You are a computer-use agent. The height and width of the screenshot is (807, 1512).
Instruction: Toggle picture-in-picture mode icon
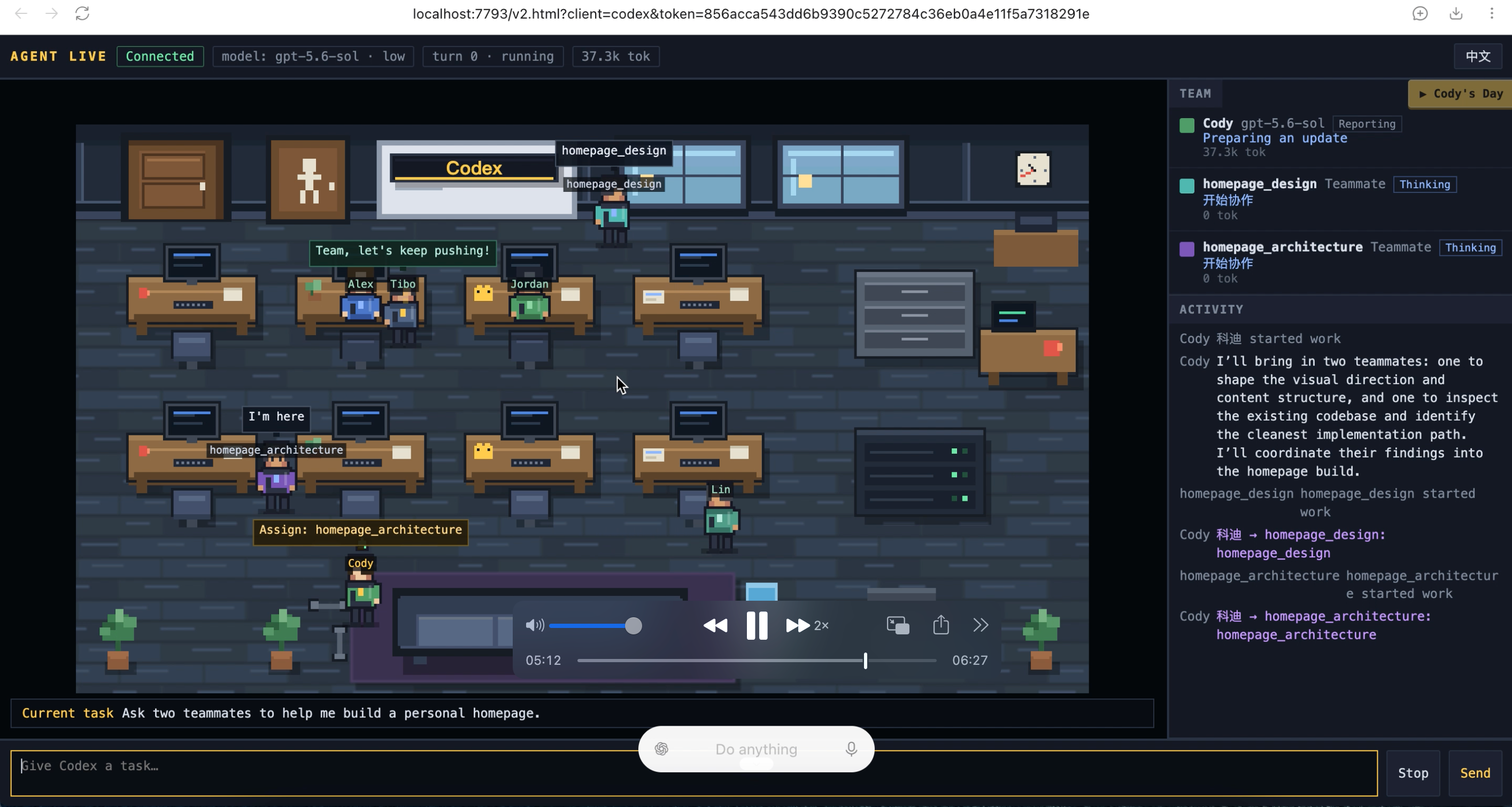coord(898,625)
